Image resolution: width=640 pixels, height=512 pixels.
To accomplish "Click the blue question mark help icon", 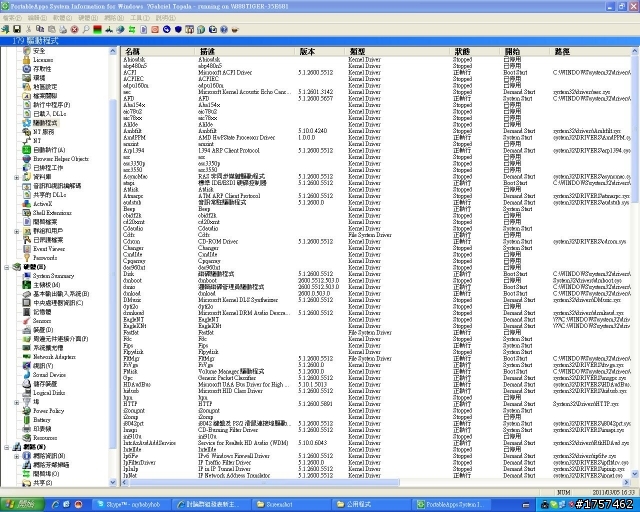I will (x=224, y=29).
